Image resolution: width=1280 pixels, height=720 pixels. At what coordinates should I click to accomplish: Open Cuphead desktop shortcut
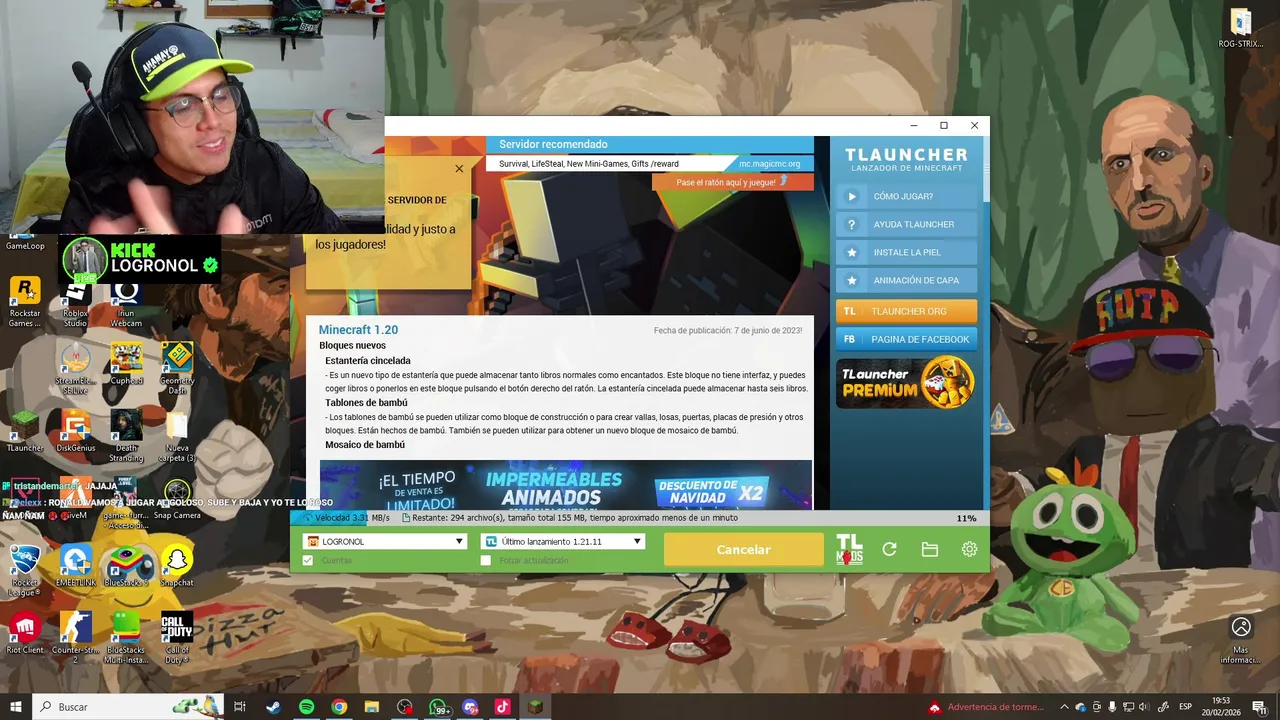pos(126,365)
